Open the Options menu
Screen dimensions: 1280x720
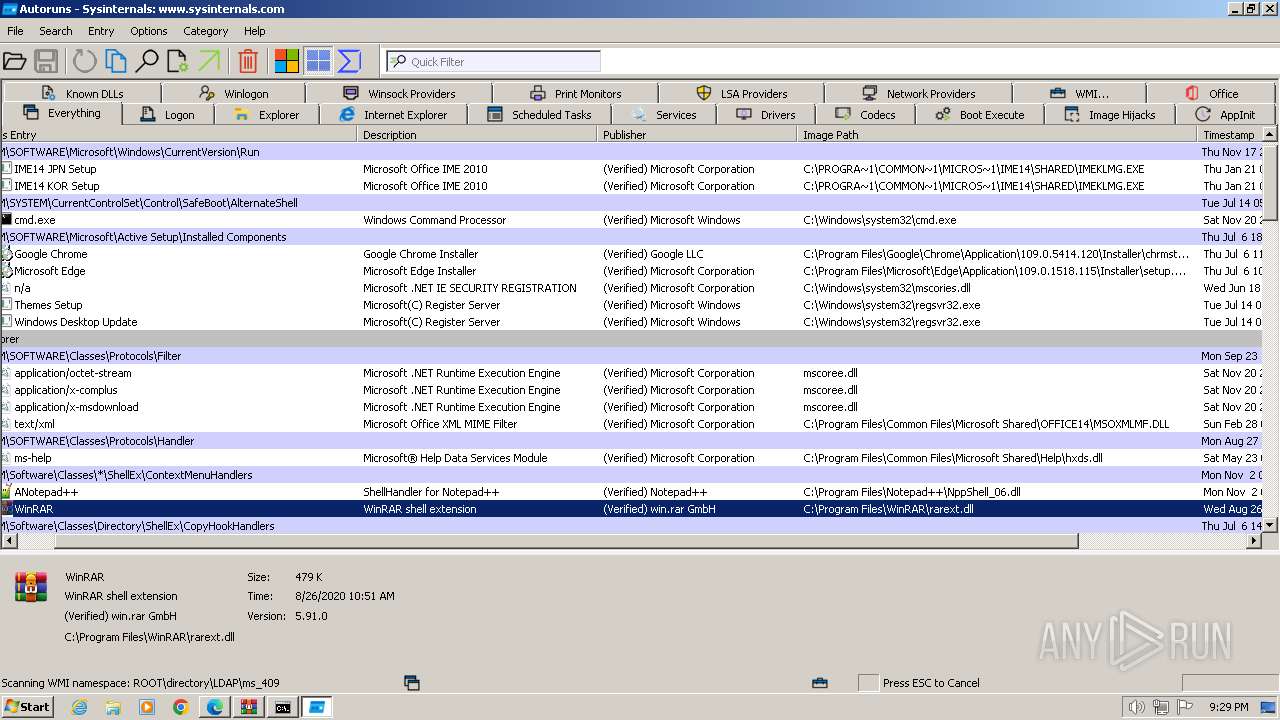(x=149, y=31)
